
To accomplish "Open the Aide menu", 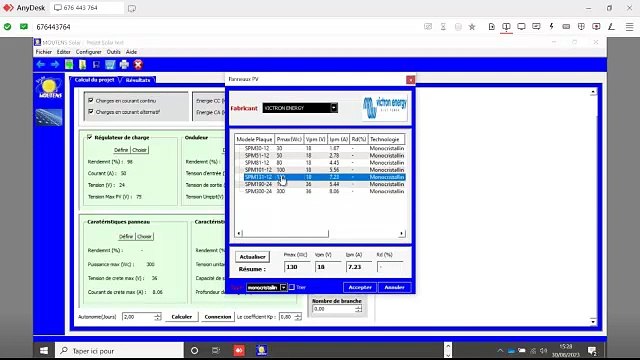I will [131, 52].
